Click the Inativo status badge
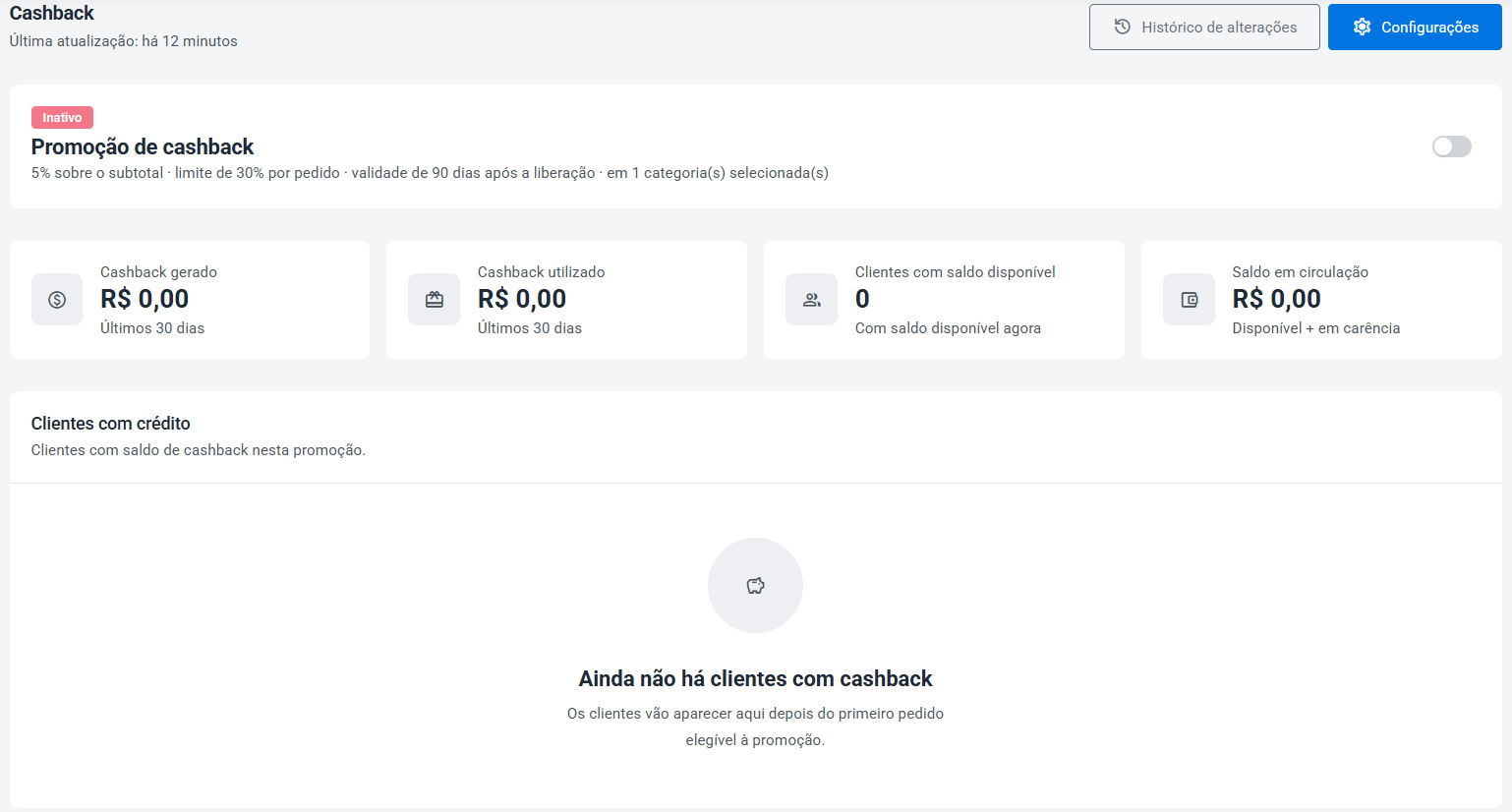Viewport: 1512px width, 812px height. point(62,117)
